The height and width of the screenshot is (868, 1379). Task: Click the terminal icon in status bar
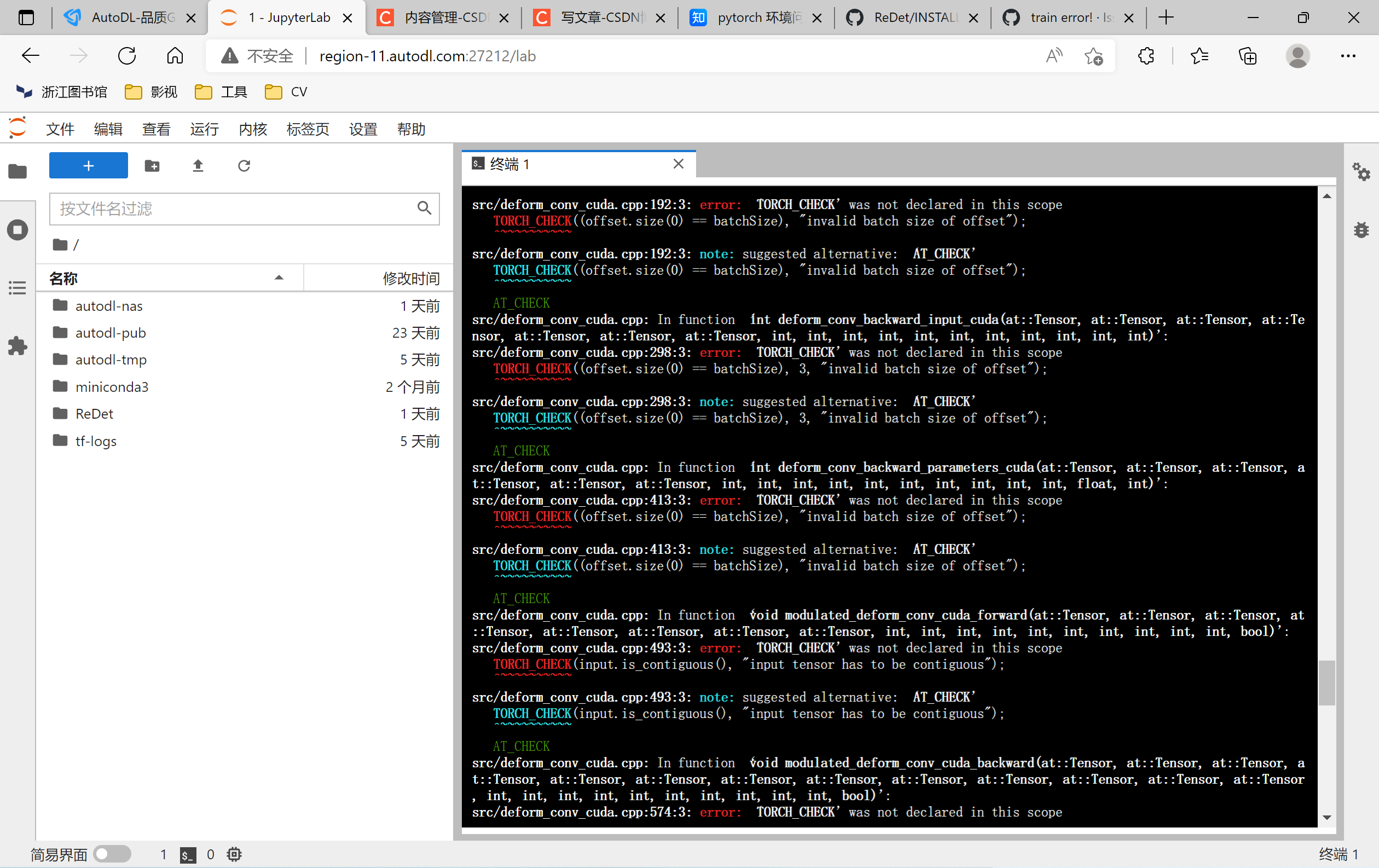click(187, 854)
